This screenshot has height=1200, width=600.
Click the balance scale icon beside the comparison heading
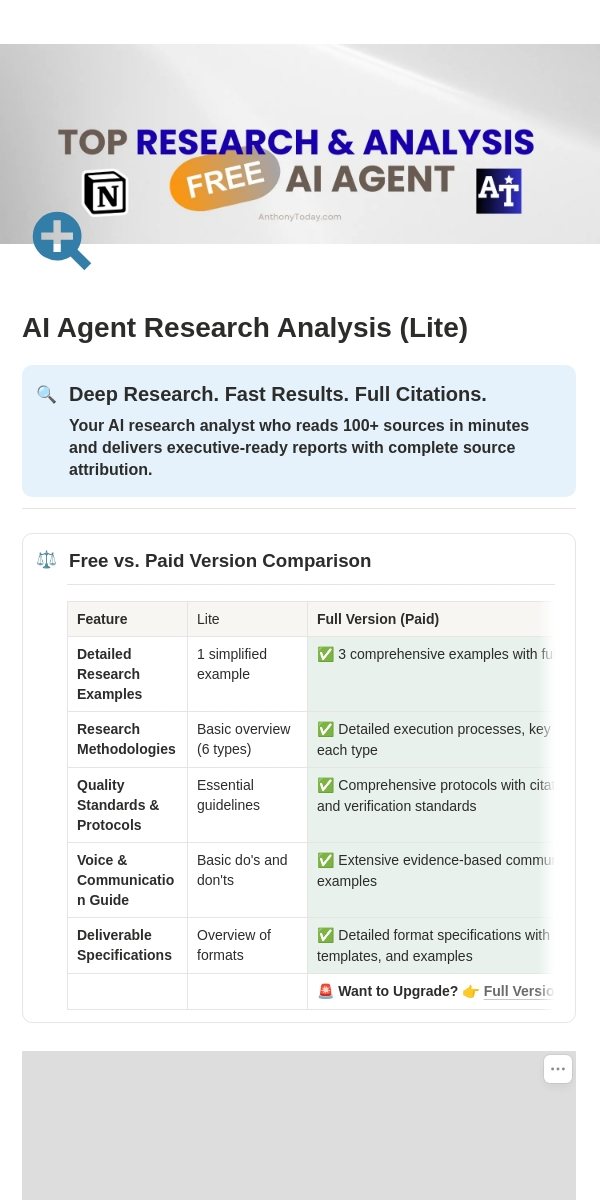[46, 560]
